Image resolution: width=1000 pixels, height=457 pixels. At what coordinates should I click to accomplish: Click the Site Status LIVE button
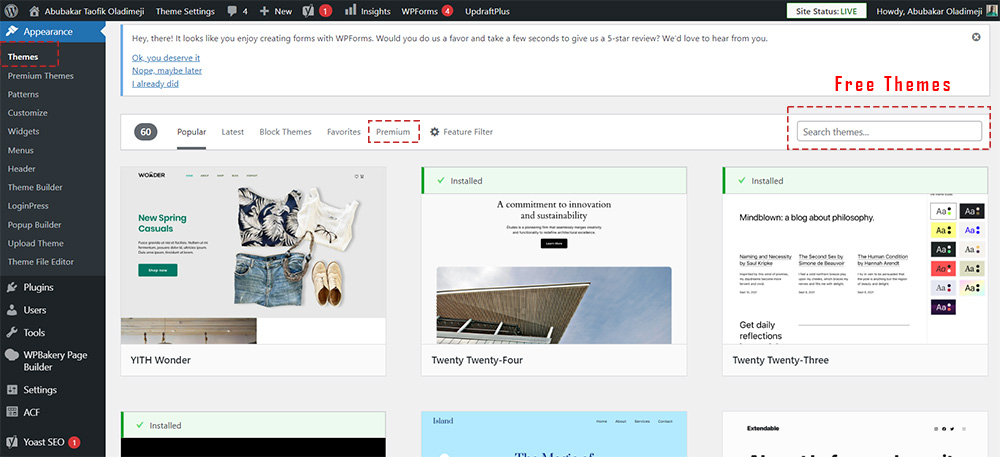pyautogui.click(x=827, y=11)
